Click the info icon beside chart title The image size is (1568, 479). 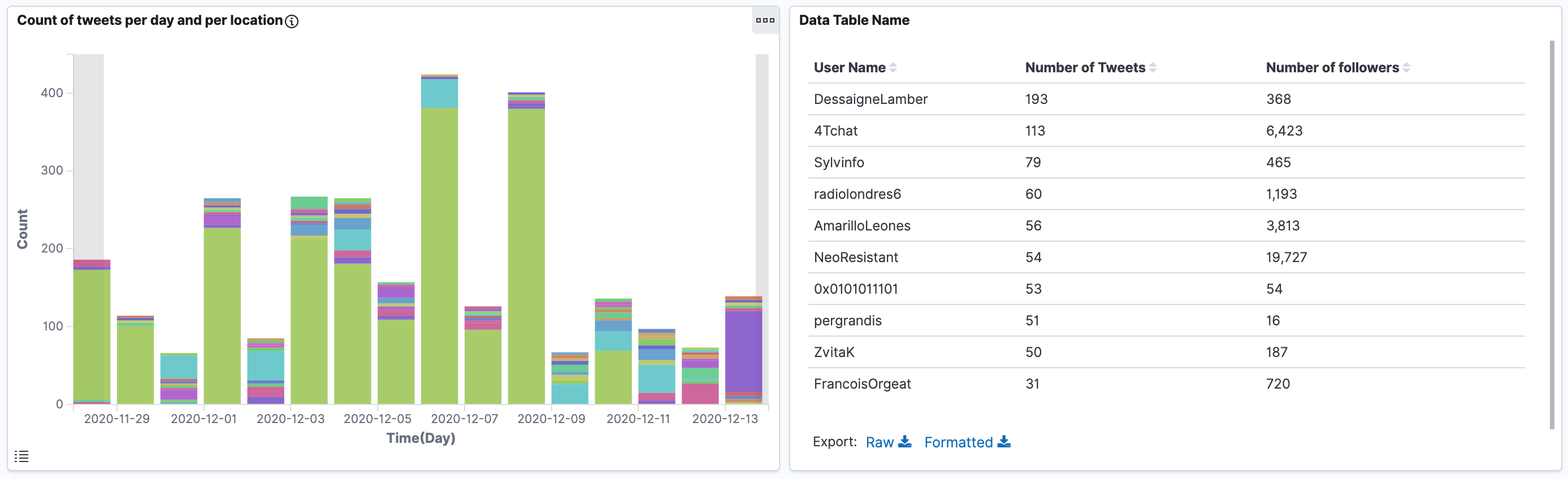point(292,21)
